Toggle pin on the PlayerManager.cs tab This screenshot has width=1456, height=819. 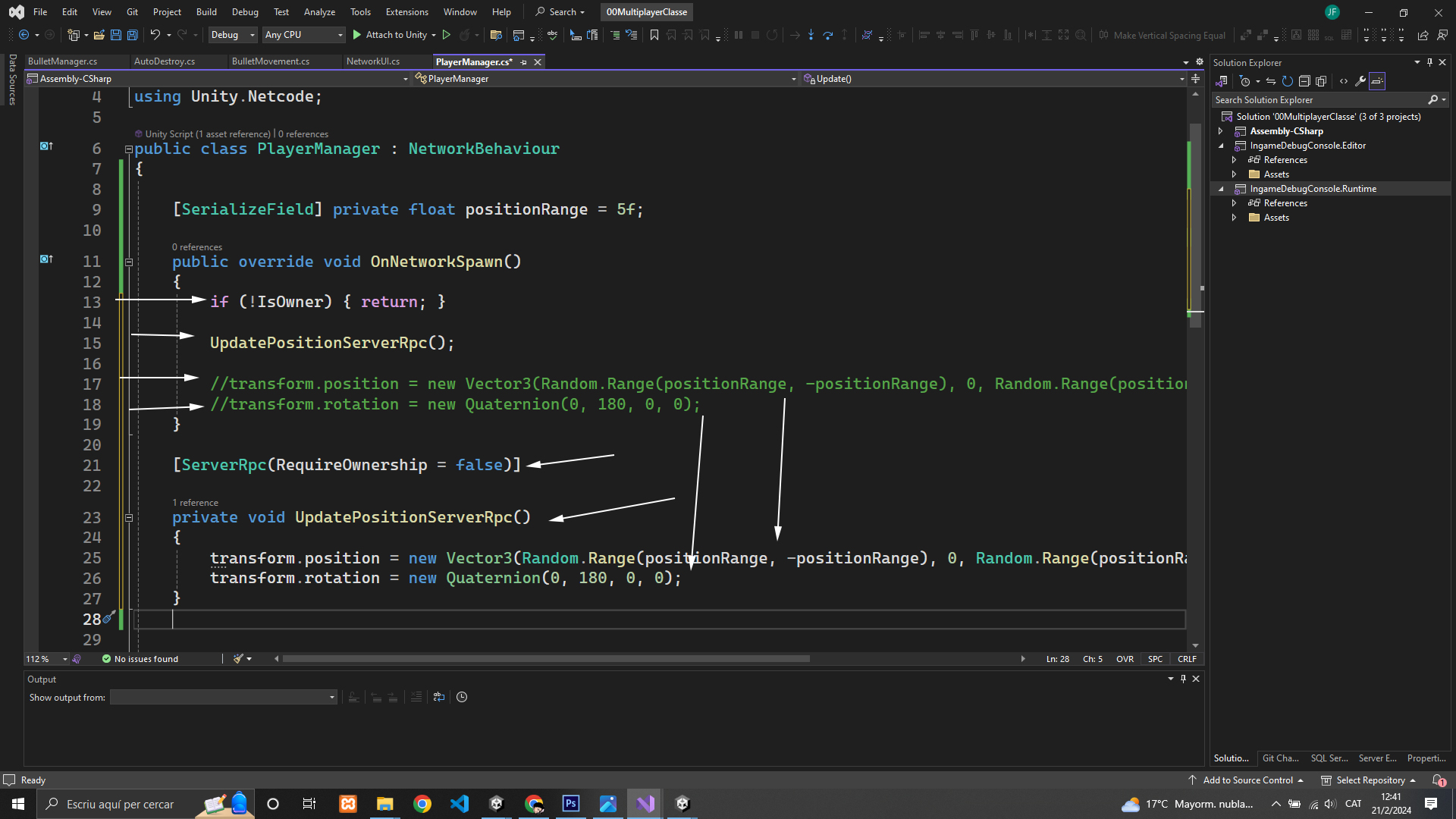[x=524, y=62]
